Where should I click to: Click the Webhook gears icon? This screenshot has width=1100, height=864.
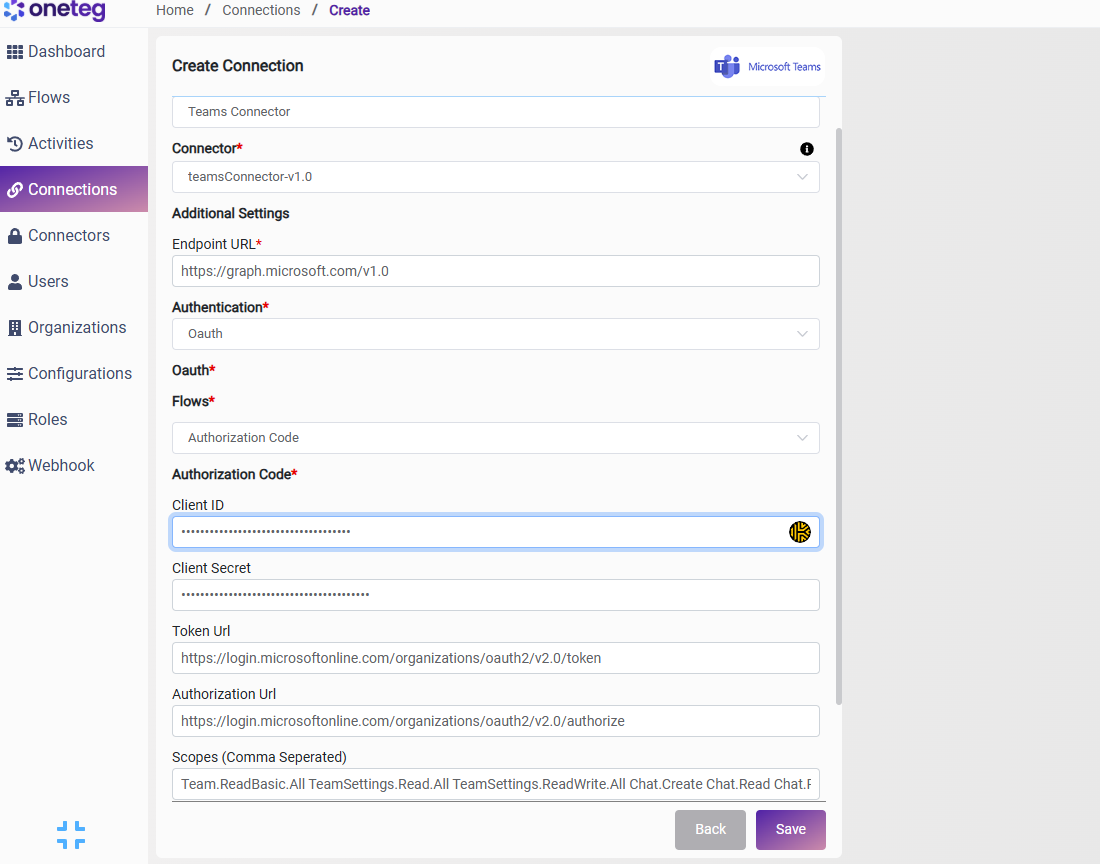(15, 466)
